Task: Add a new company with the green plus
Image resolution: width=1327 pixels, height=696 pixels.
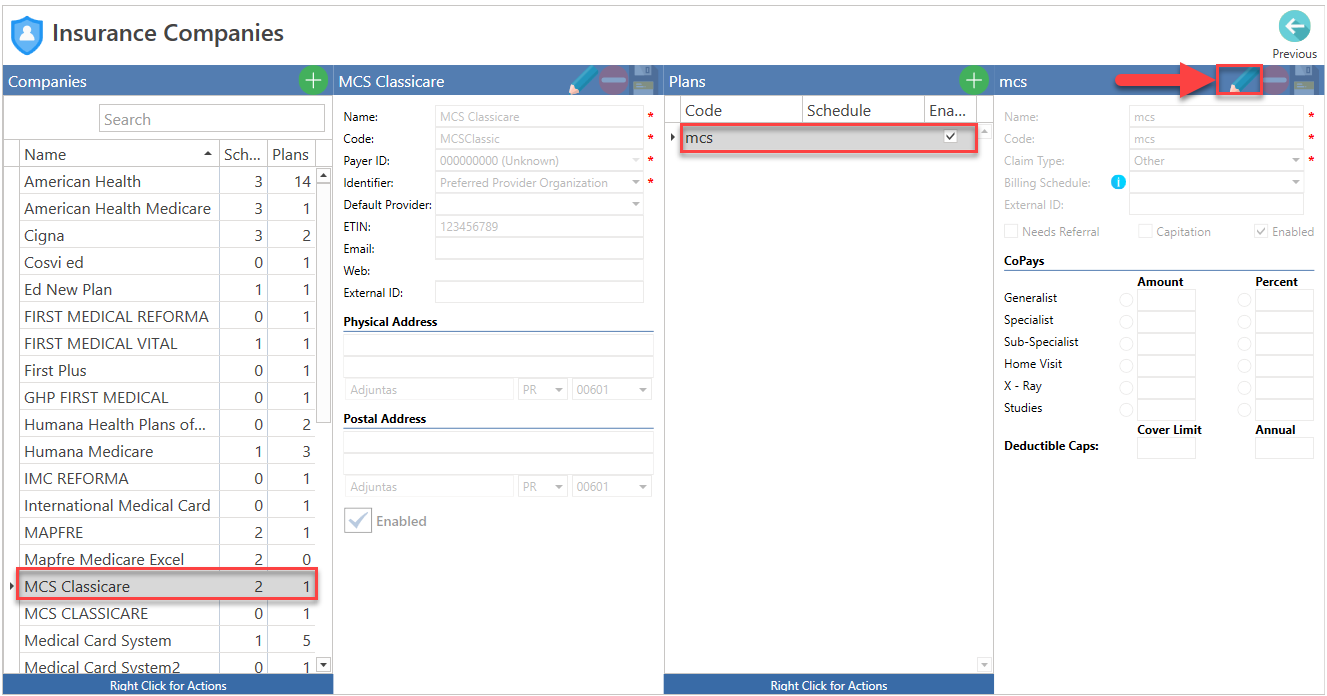Action: (313, 81)
